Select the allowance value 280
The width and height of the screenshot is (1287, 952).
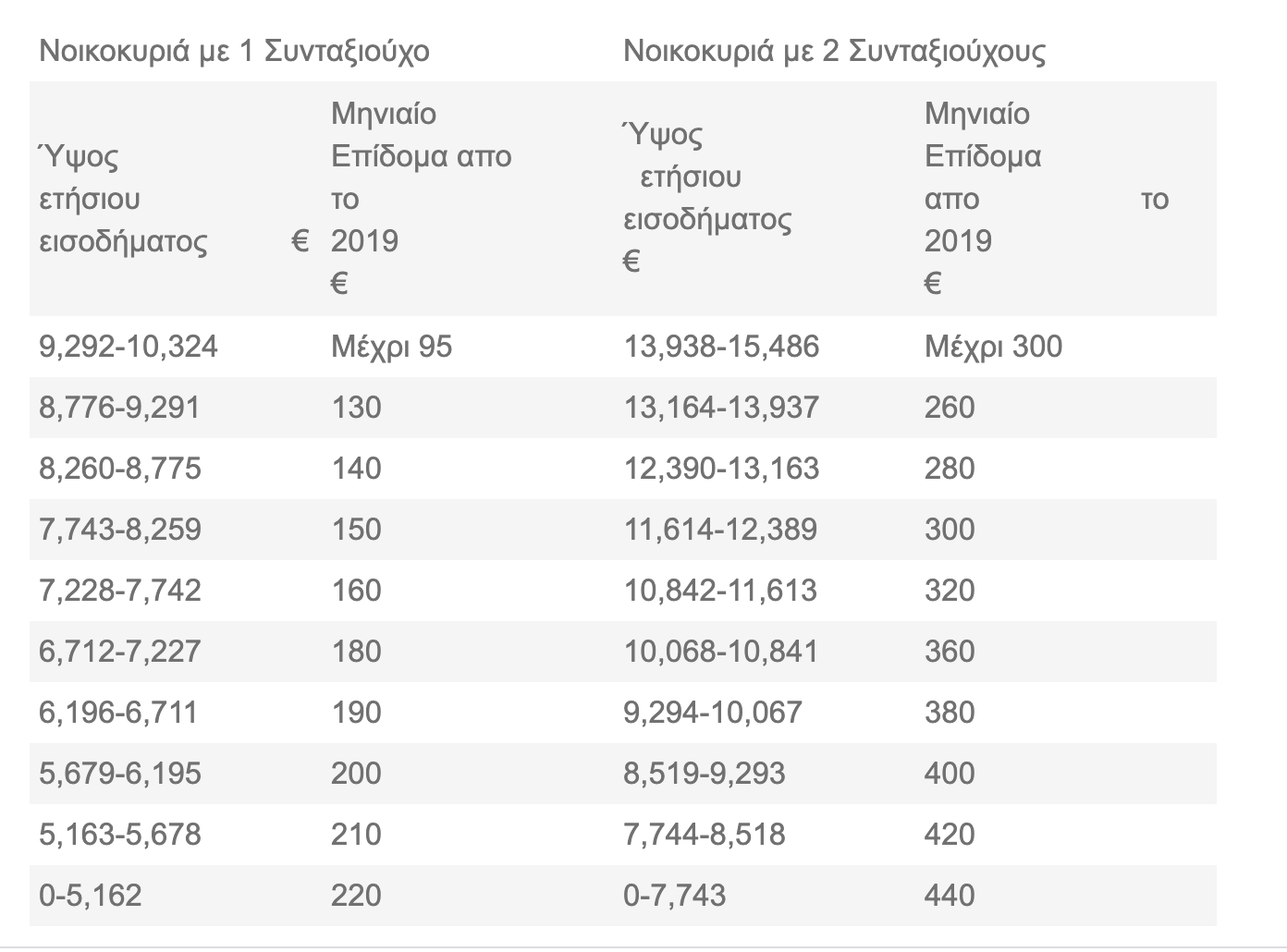950,469
